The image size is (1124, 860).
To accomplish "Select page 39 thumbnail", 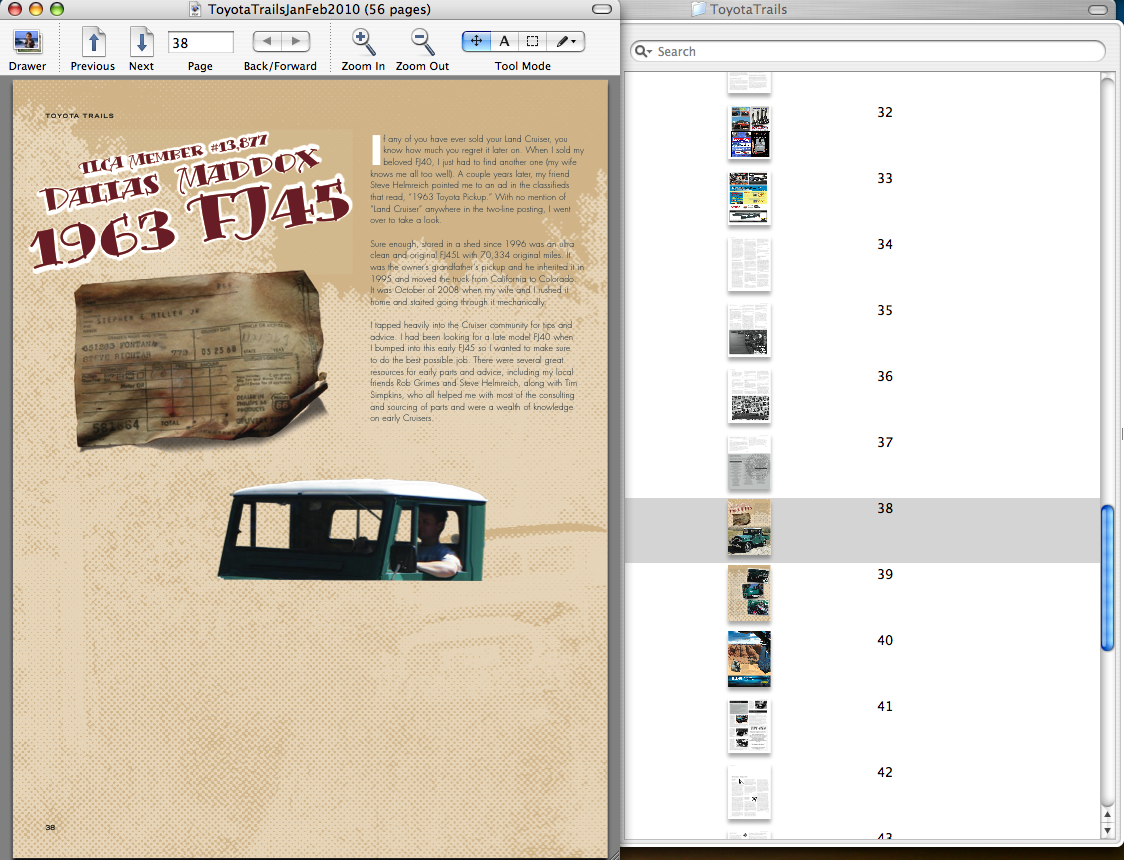I will click(749, 594).
